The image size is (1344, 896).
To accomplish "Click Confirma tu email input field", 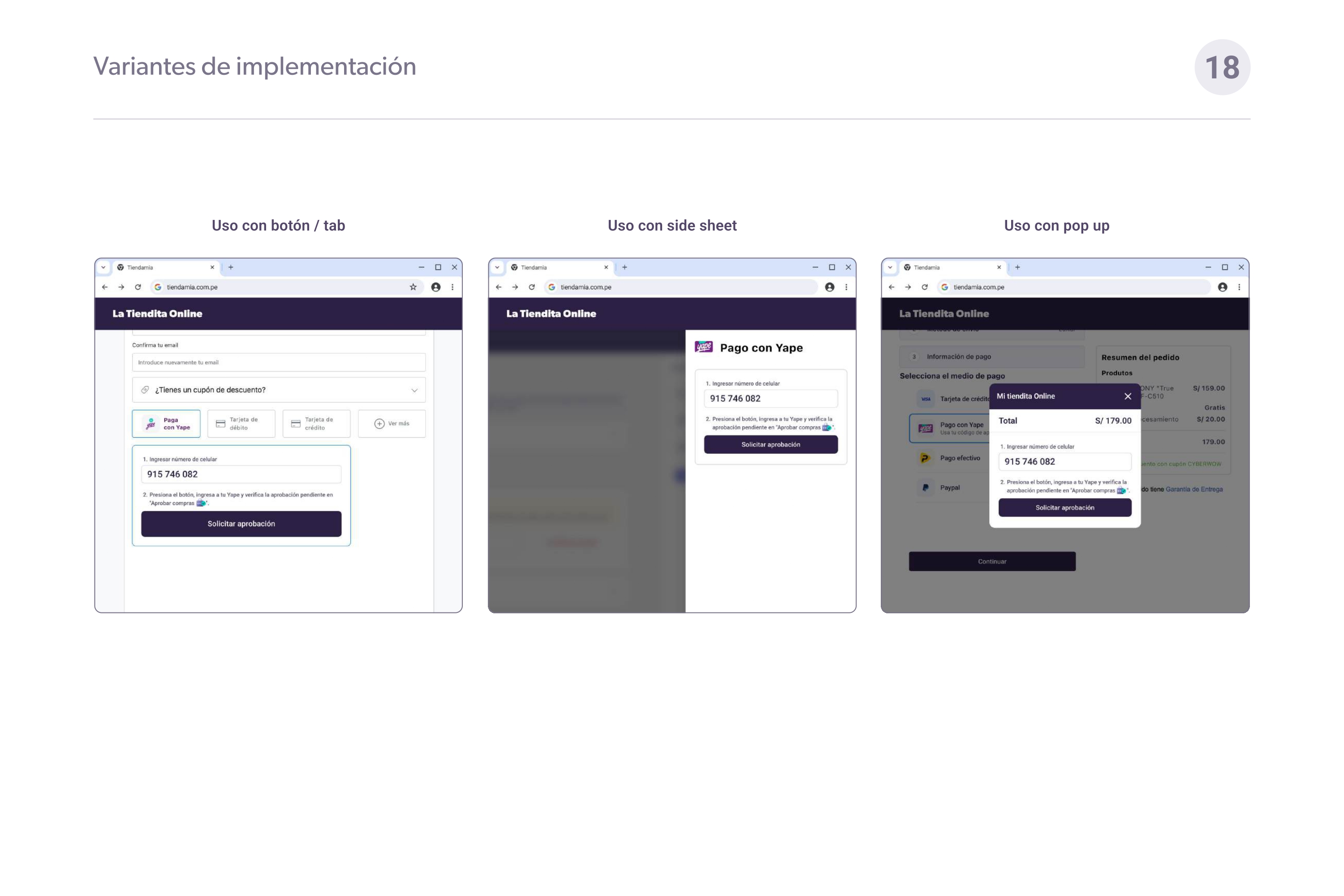I will (x=279, y=362).
